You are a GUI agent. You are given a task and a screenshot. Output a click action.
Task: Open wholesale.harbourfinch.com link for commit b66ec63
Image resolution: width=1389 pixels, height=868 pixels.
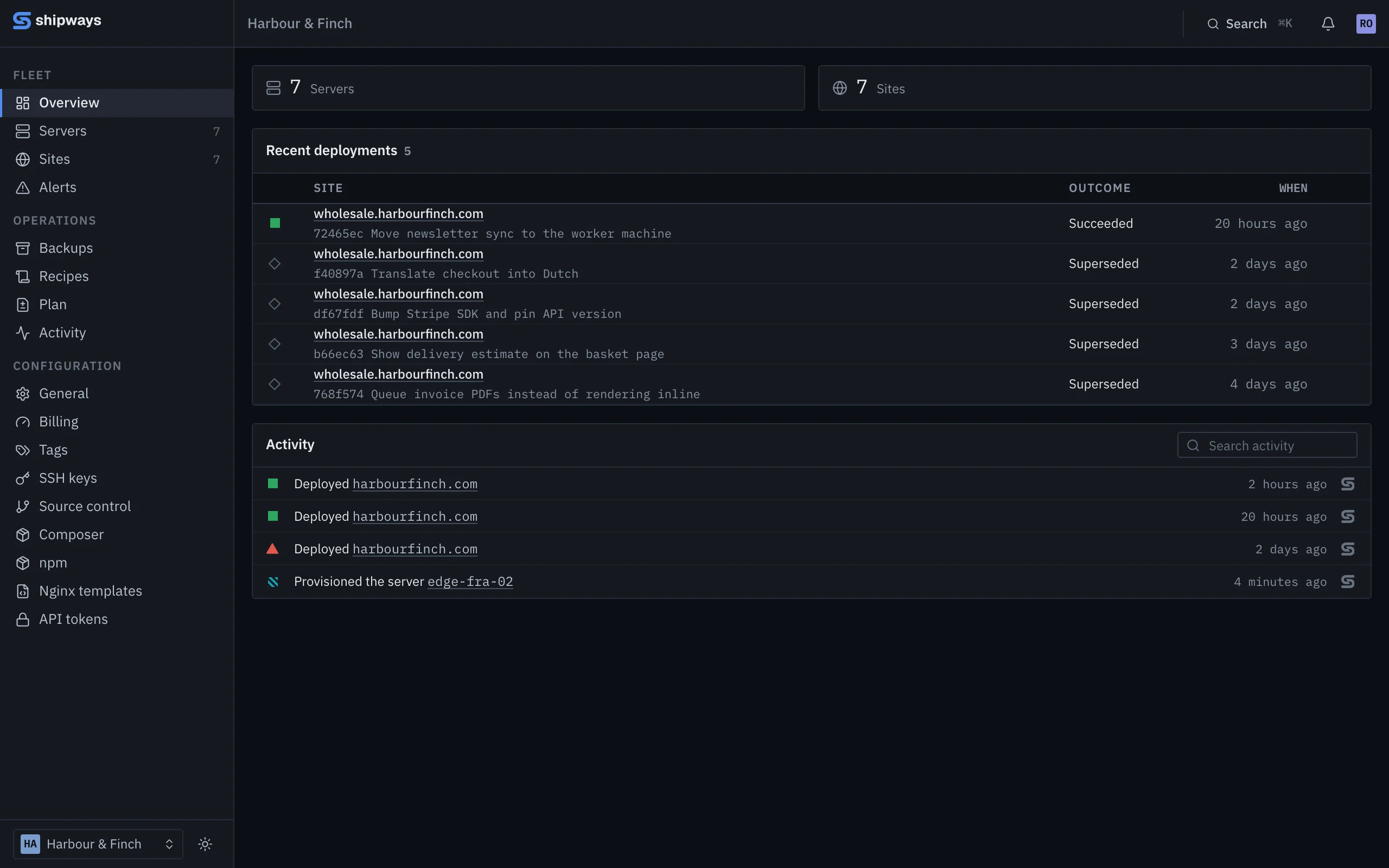click(x=398, y=334)
